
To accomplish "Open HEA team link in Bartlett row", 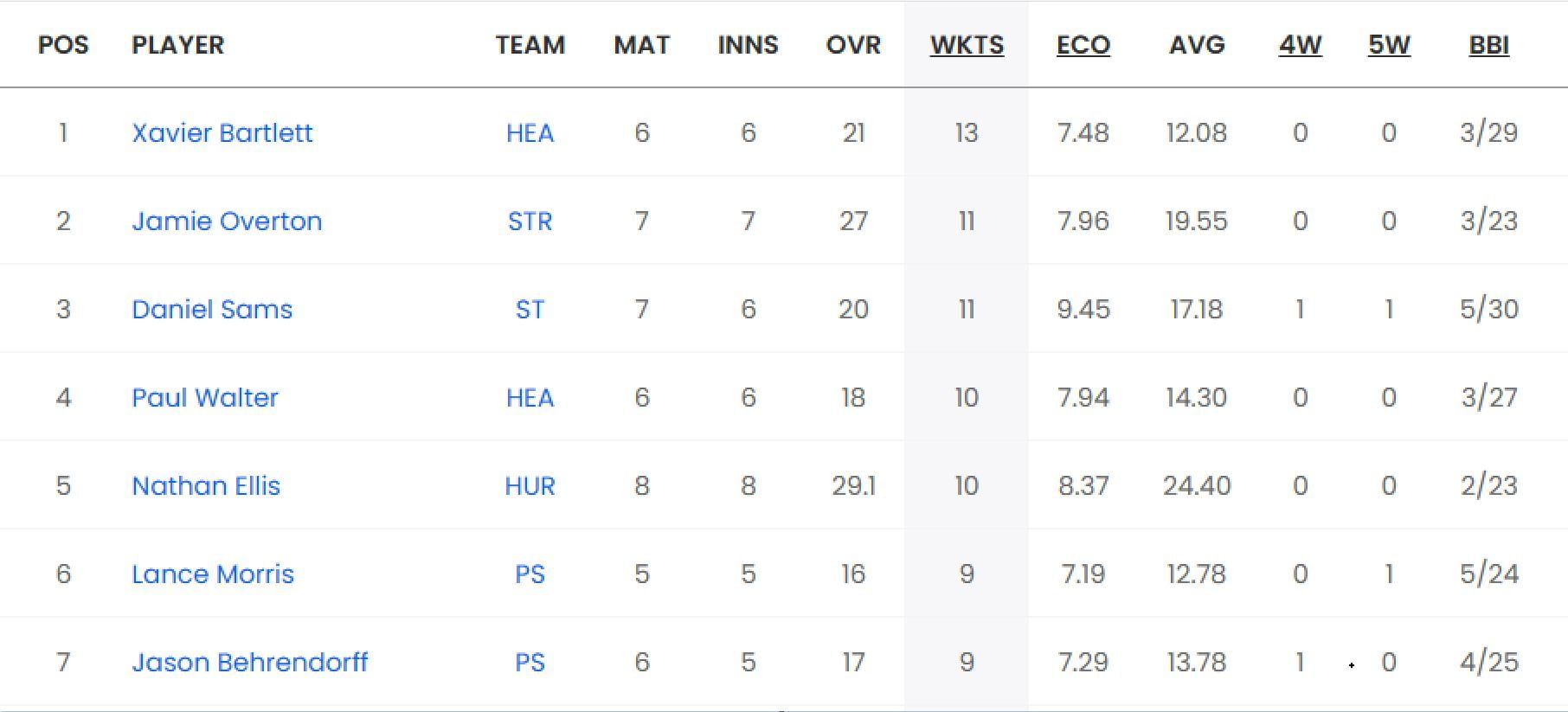I will 530,132.
